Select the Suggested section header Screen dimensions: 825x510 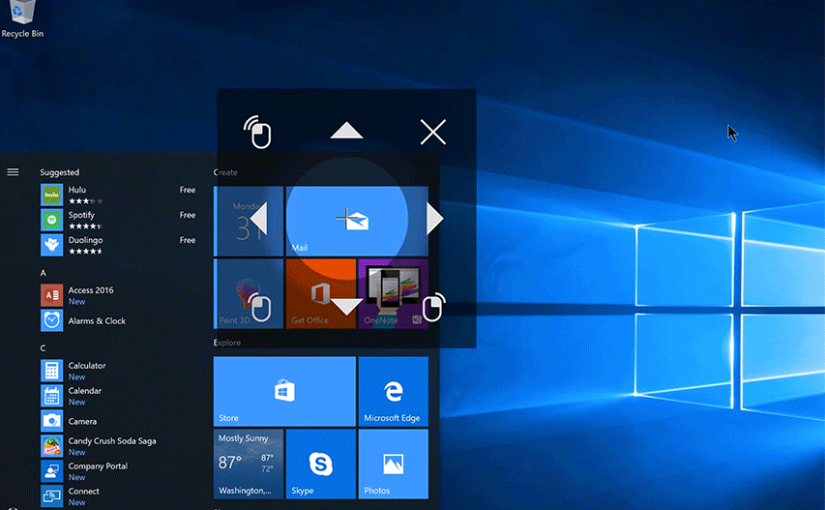click(59, 172)
